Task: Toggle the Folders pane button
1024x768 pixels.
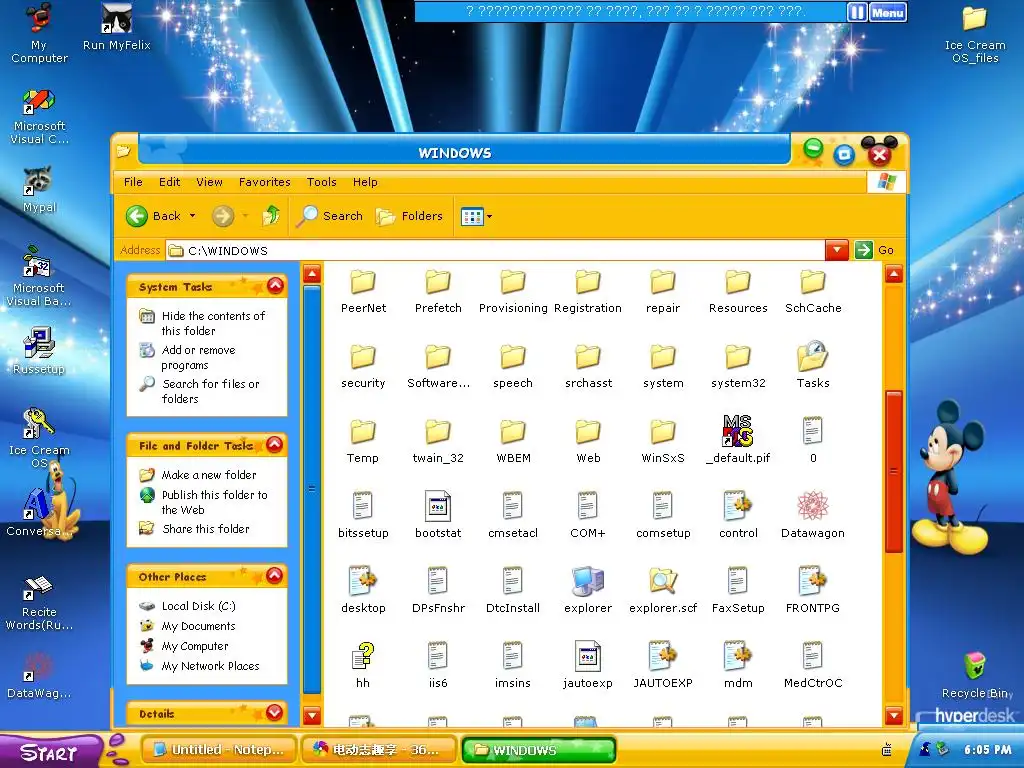Action: [409, 216]
